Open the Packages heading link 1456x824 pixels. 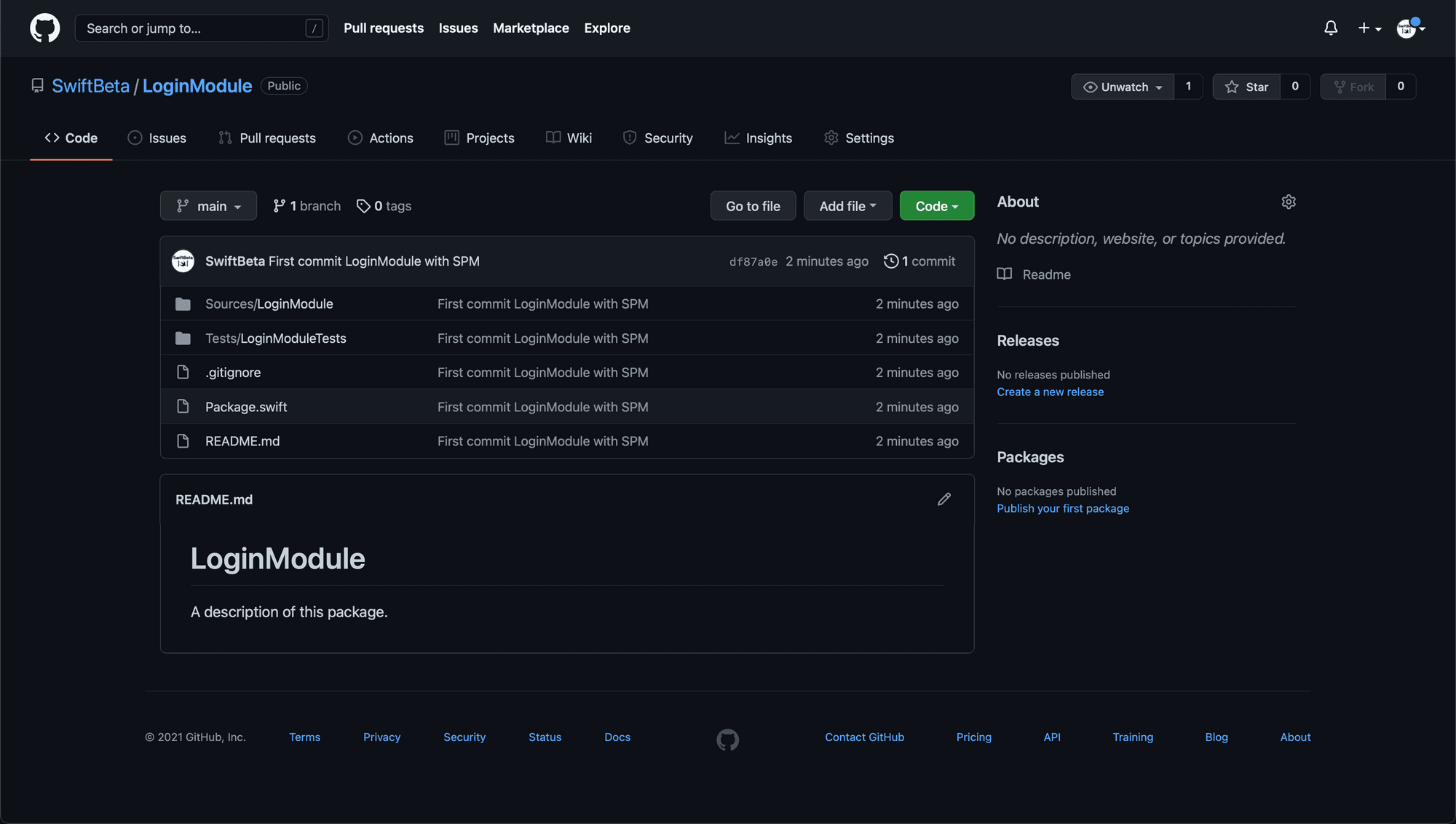1030,457
